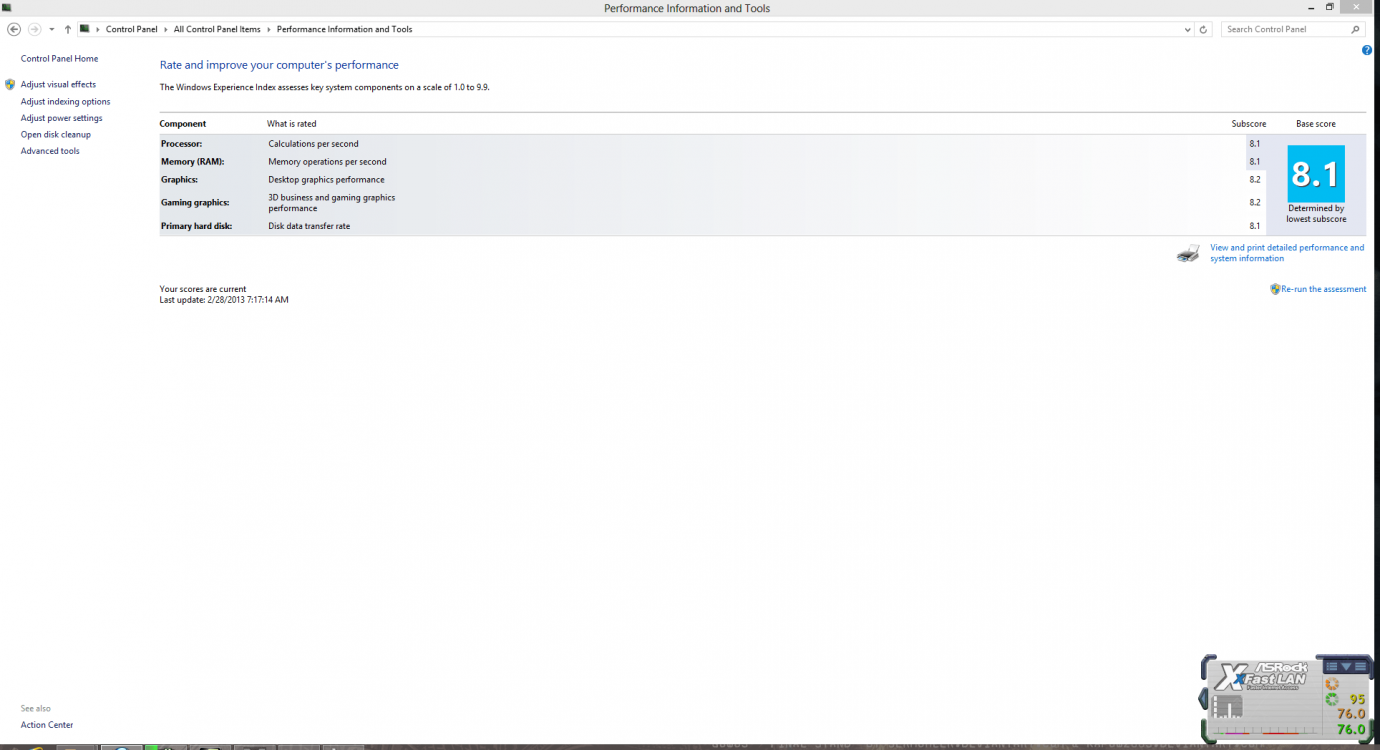Click the Back navigation arrow

tap(14, 29)
